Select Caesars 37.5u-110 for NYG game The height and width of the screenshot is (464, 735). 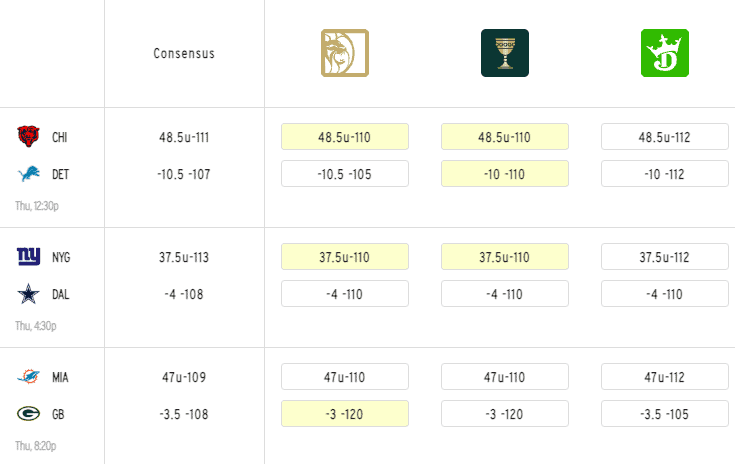pos(505,257)
